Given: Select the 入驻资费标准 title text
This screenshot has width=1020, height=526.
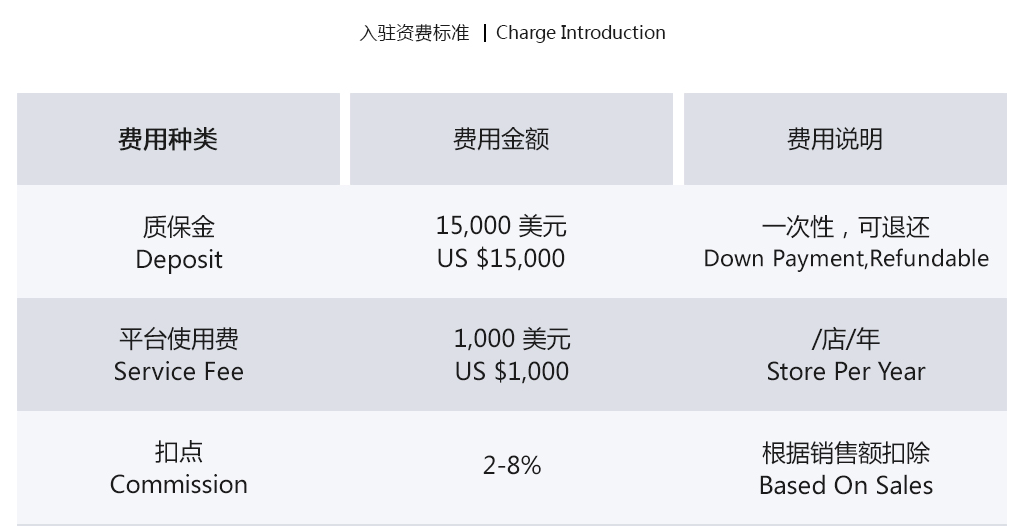Looking at the screenshot, I should coord(414,33).
